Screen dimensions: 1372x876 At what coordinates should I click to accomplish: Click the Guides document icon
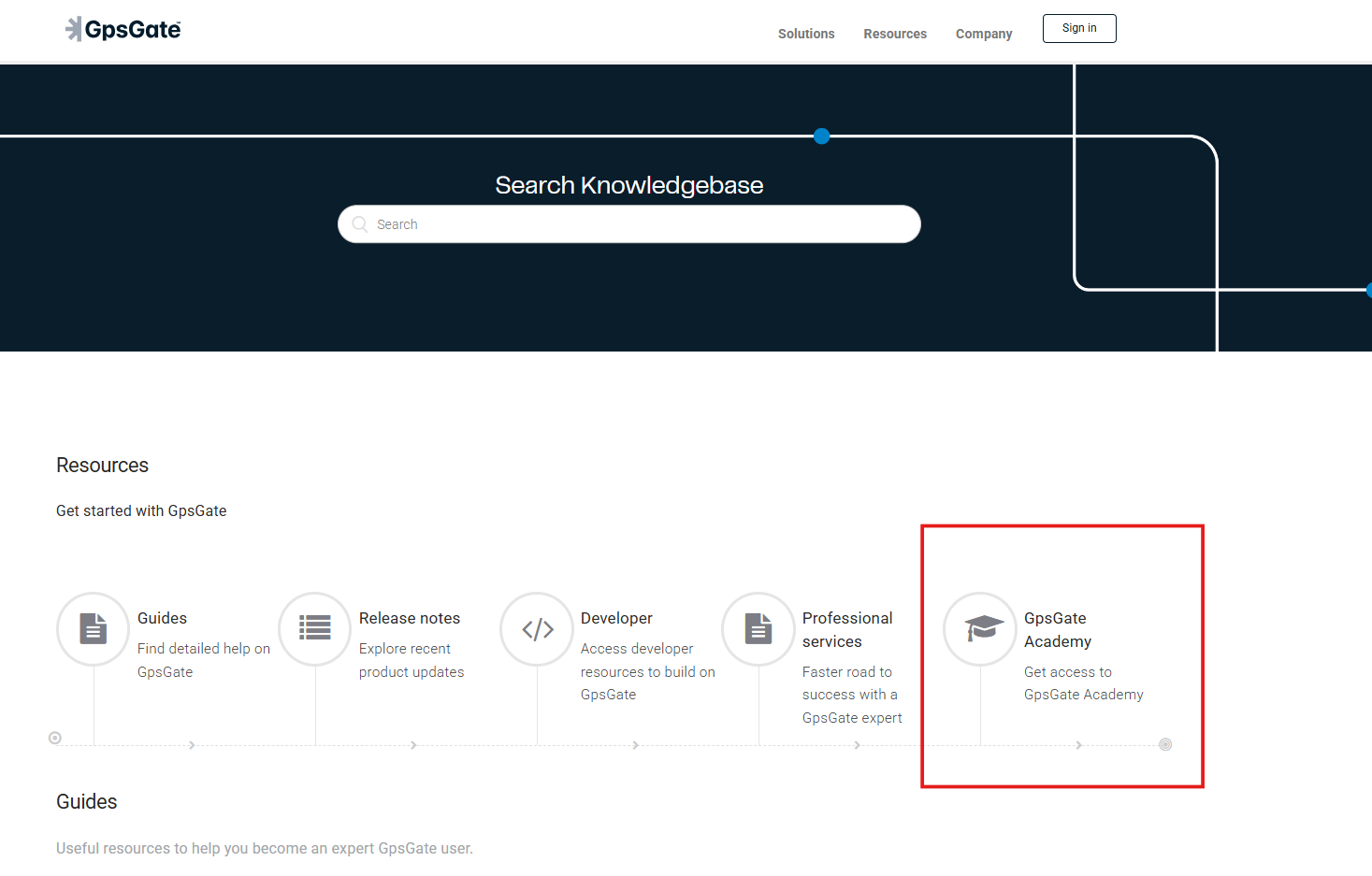click(93, 629)
